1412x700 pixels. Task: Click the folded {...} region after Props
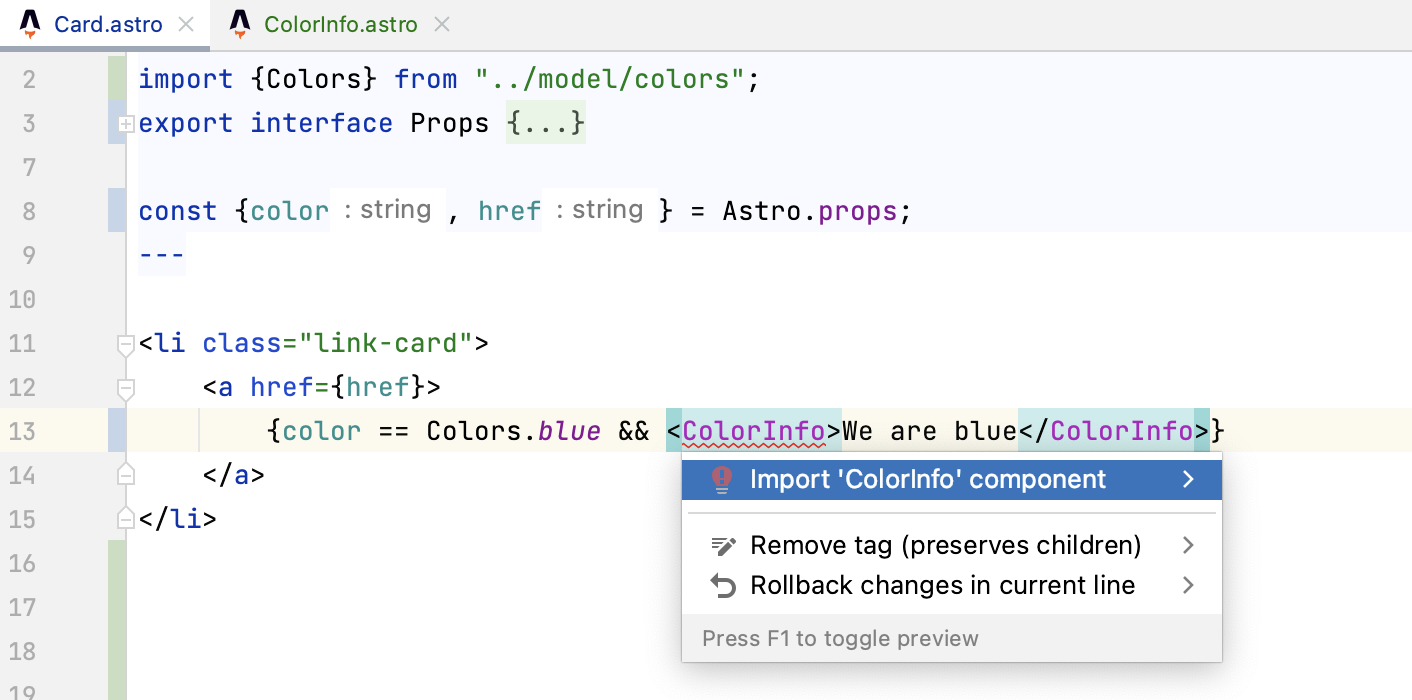[x=546, y=123]
